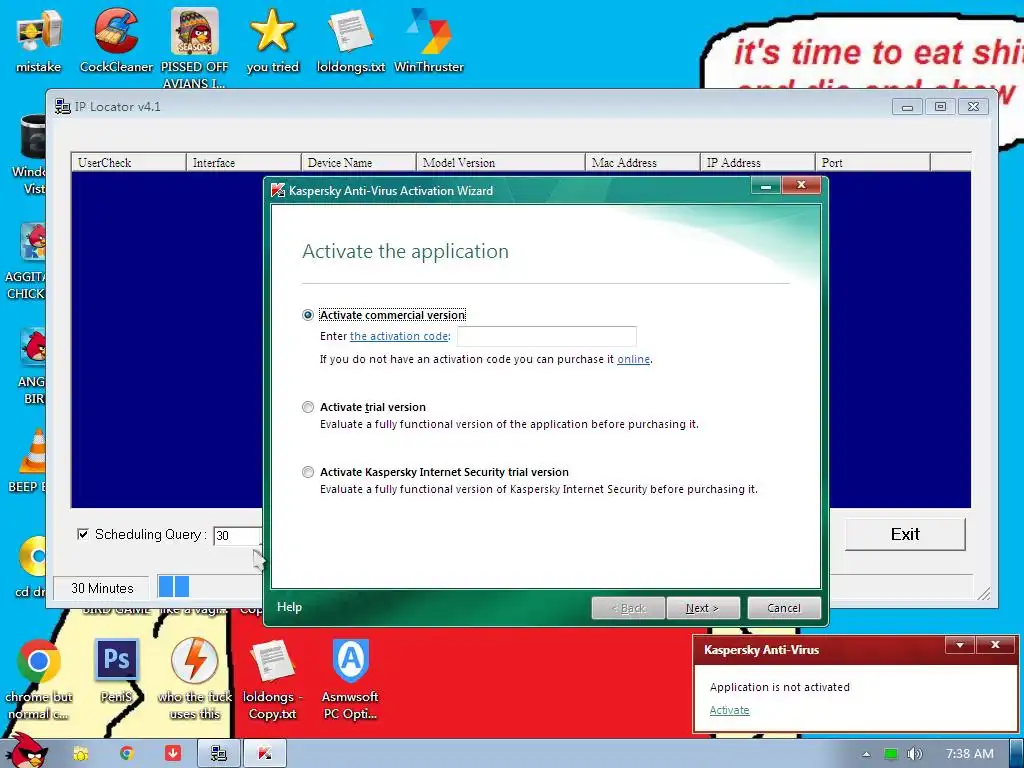Switch to IP Locator taskbar item
This screenshot has height=768, width=1024.
(219, 754)
